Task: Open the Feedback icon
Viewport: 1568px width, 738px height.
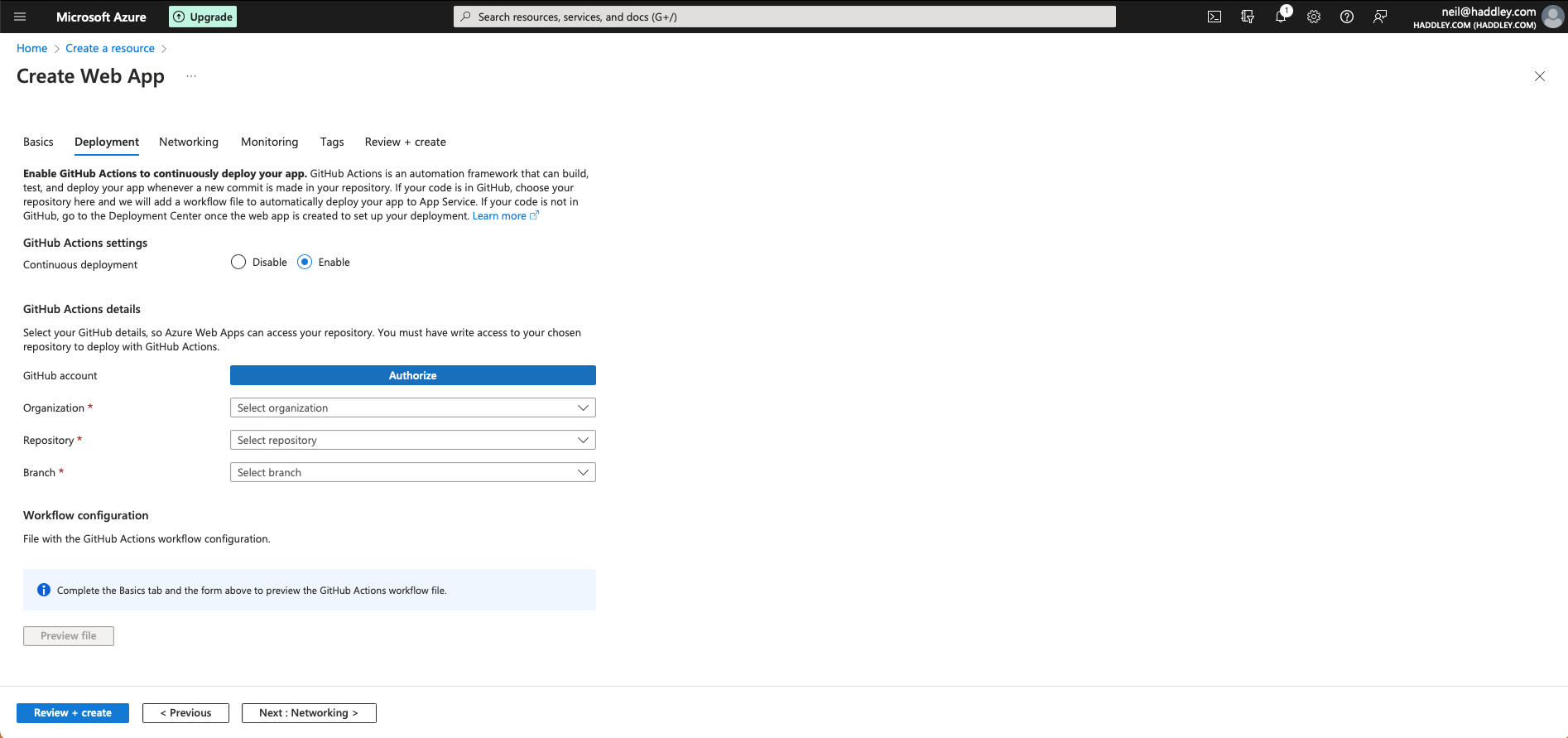Action: pos(1380,17)
